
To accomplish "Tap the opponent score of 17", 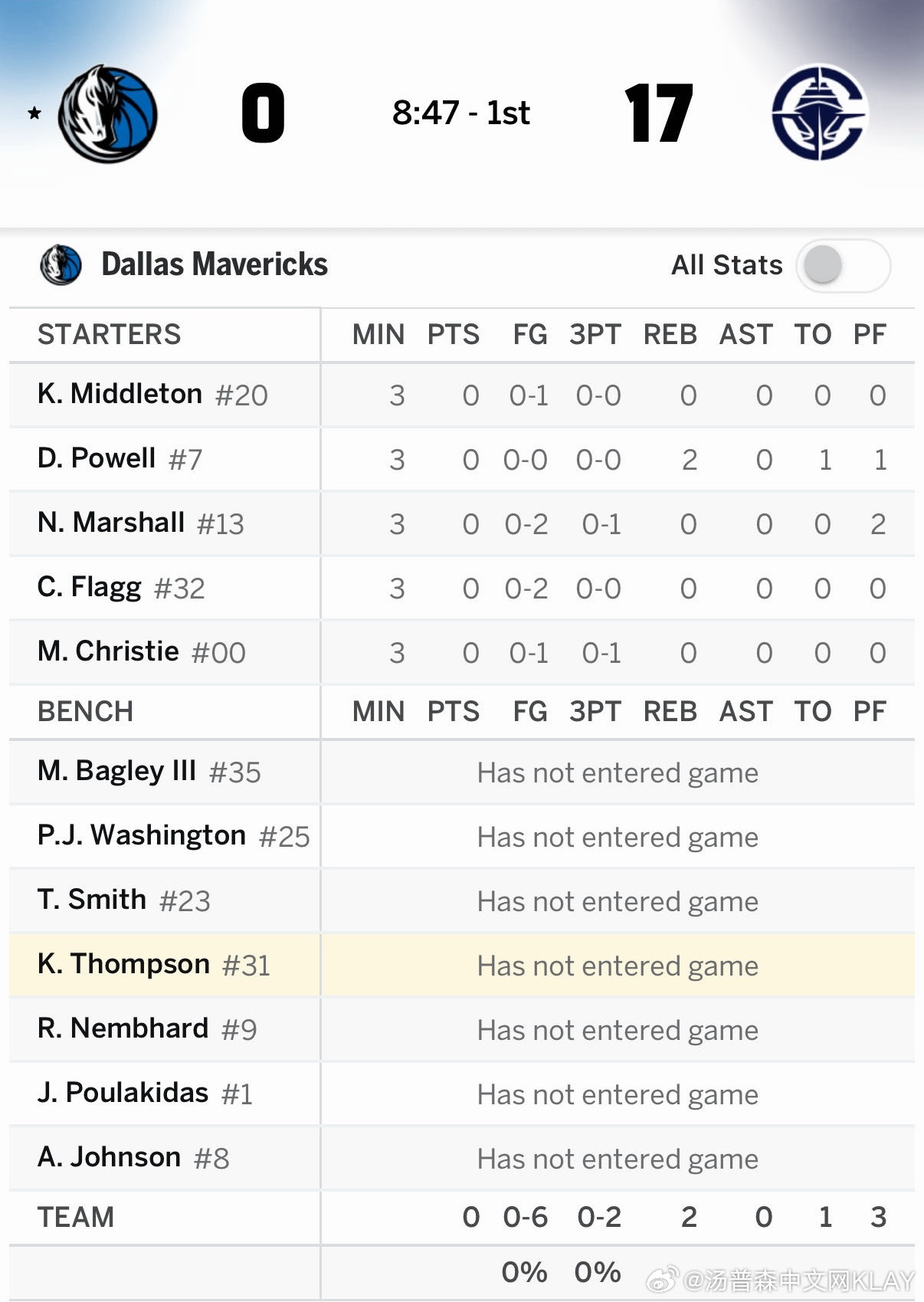I will [x=659, y=113].
